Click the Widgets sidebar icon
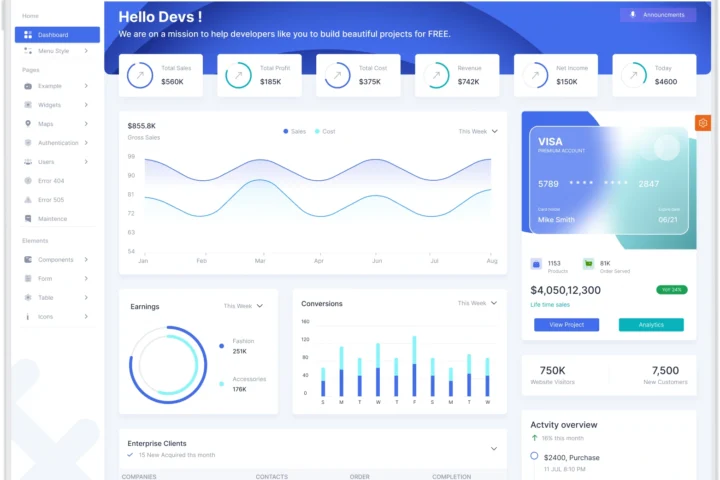 coord(27,105)
